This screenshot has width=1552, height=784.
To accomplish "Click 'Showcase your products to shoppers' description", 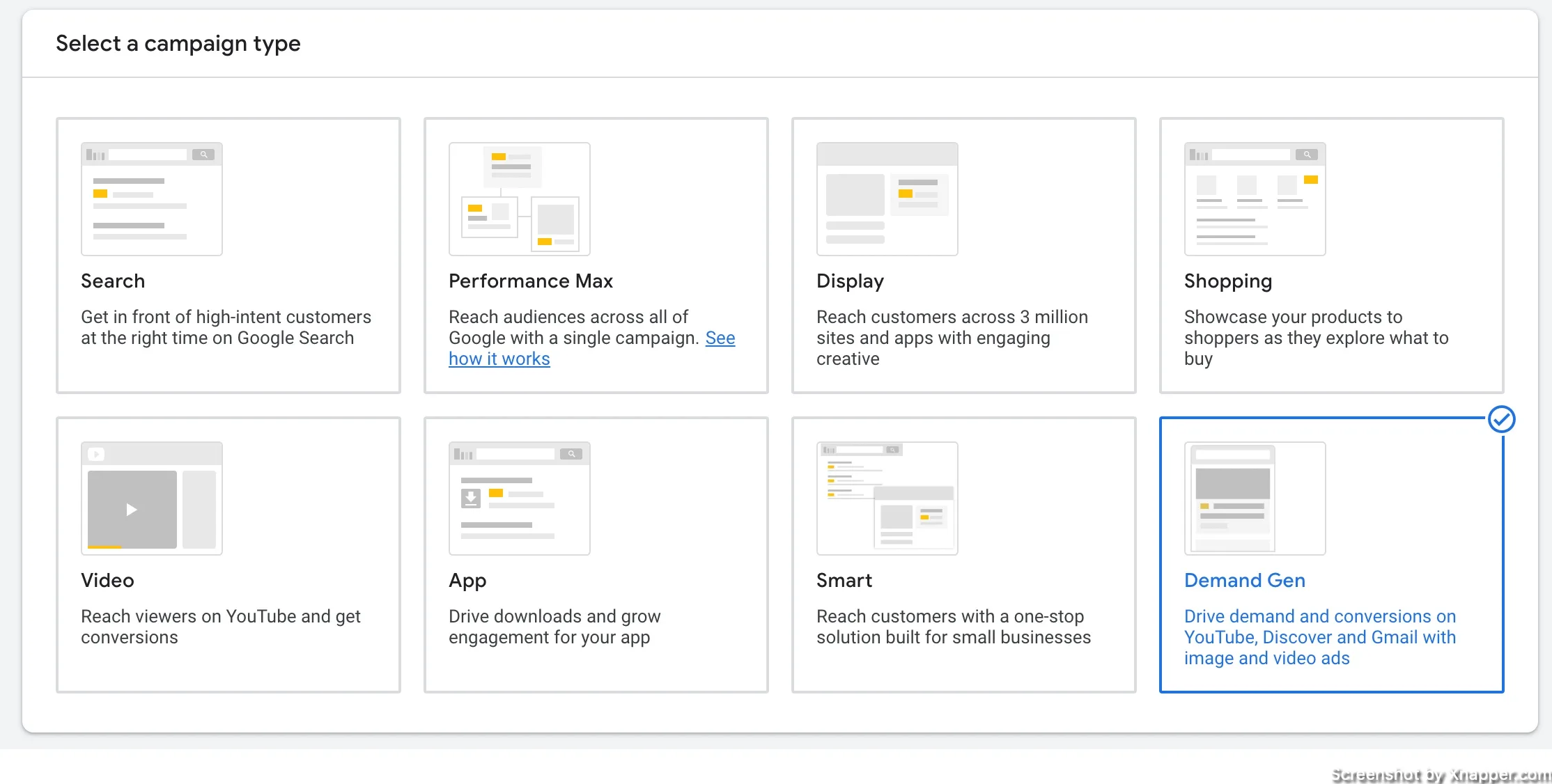I will 1317,338.
